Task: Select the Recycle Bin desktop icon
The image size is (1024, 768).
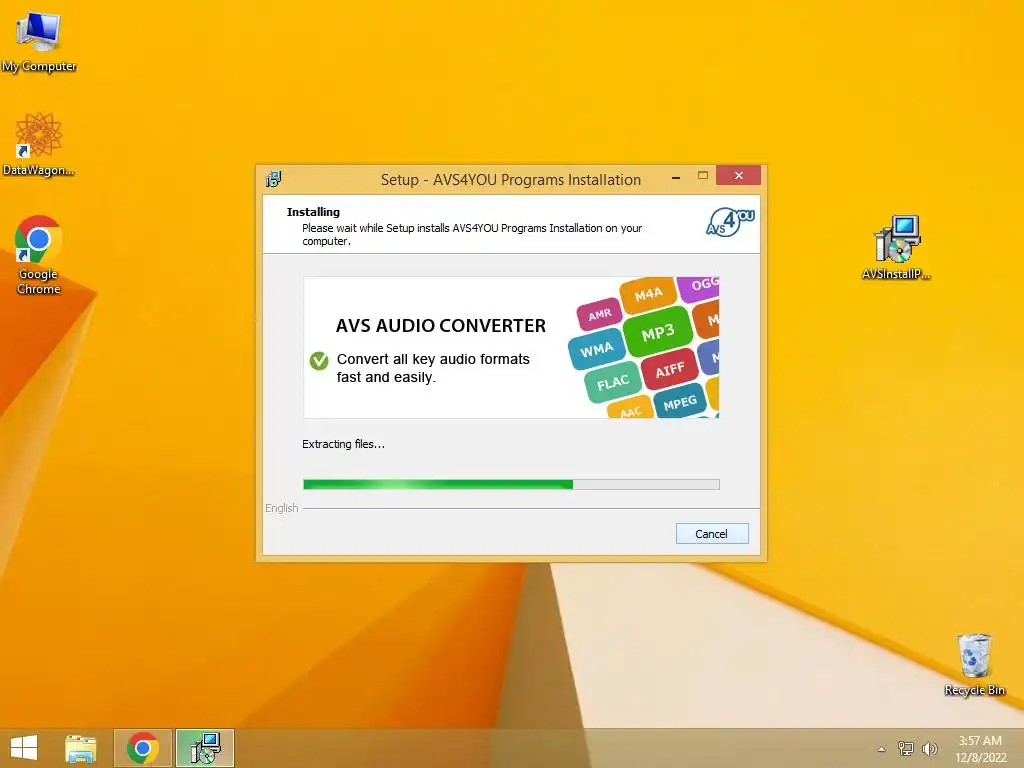Action: pyautogui.click(x=974, y=664)
